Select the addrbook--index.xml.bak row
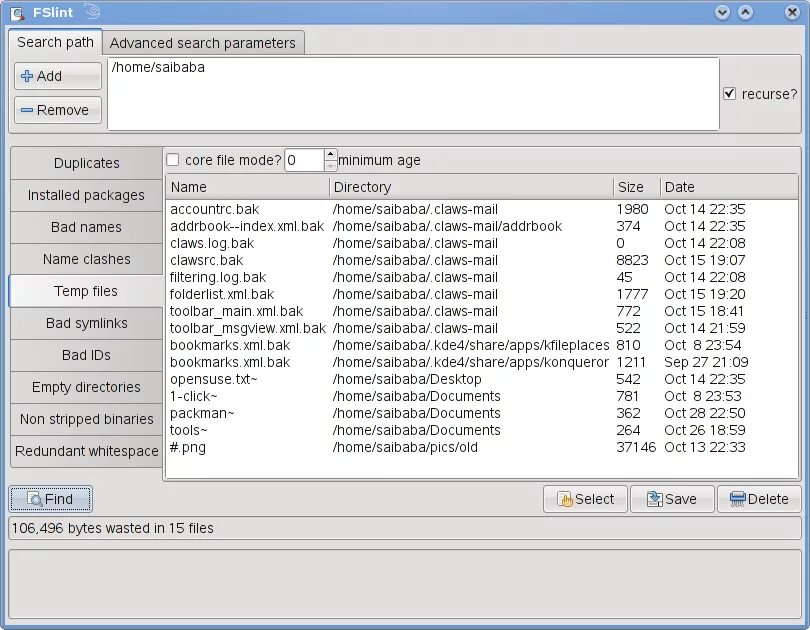810x630 pixels. [481, 226]
